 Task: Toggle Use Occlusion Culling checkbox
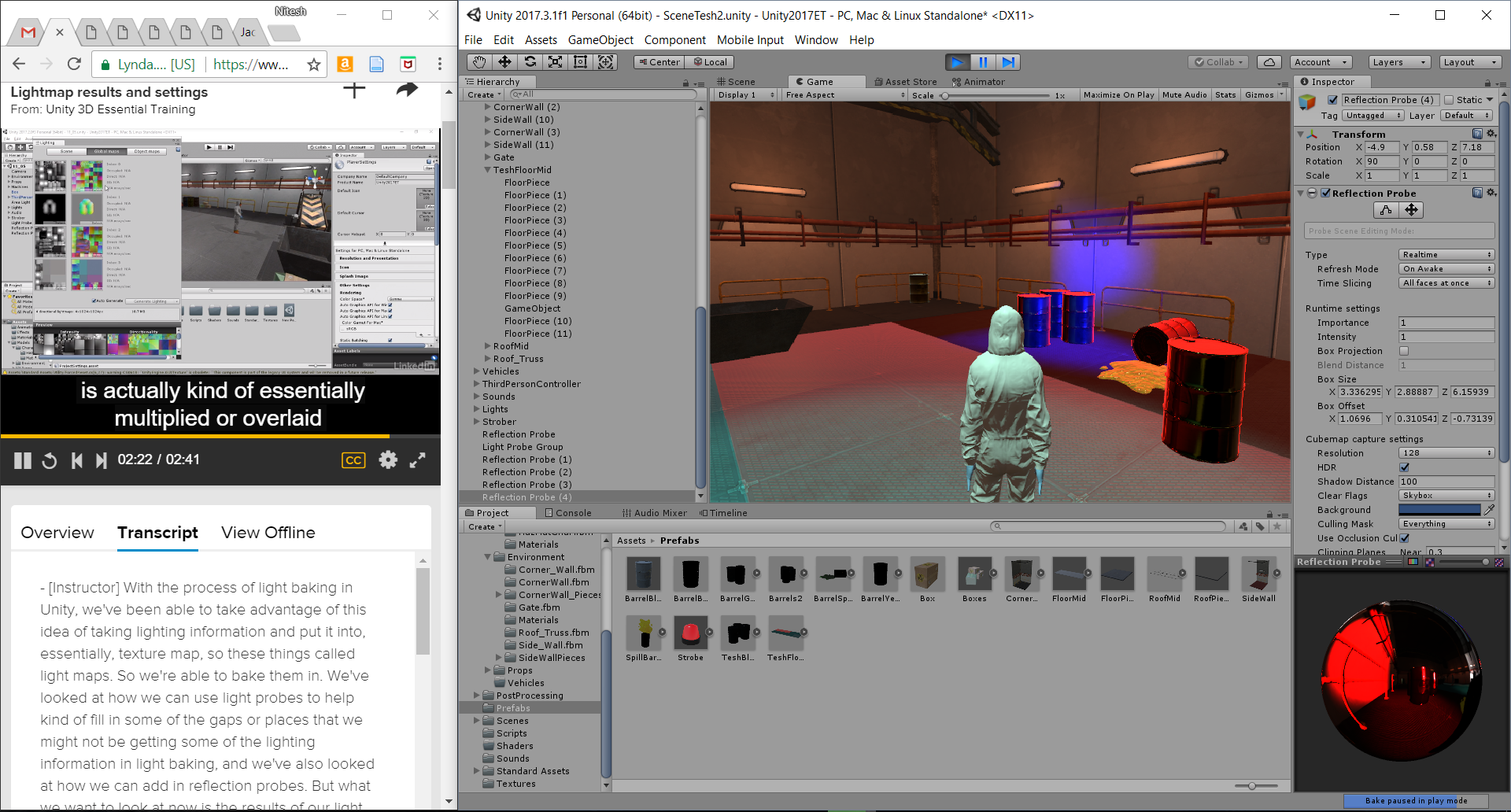pyautogui.click(x=1404, y=538)
